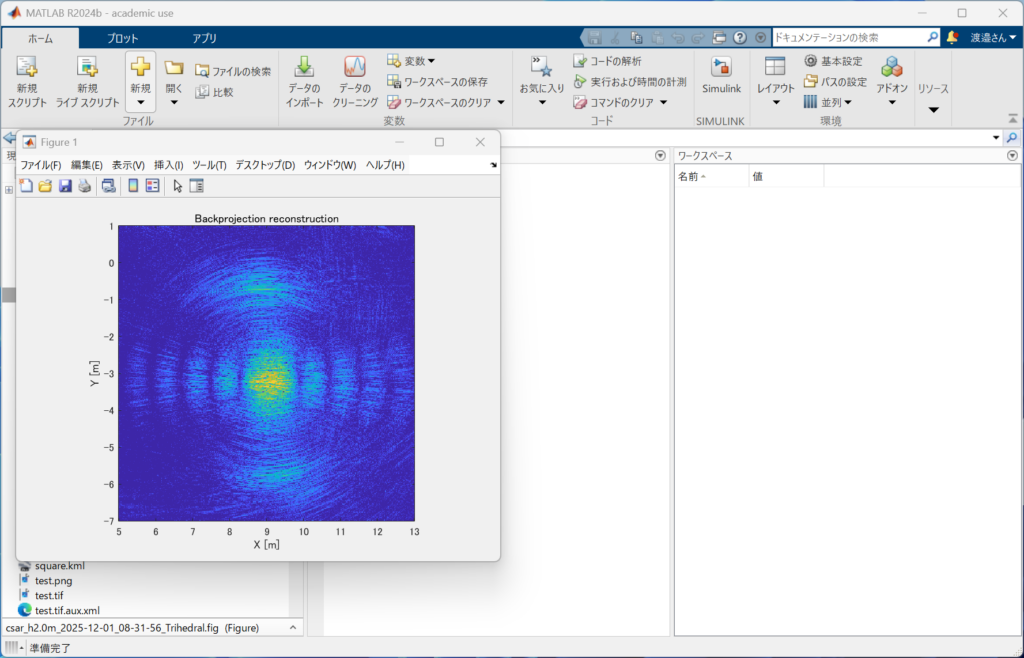The width and height of the screenshot is (1024, 658).
Task: Switch to the プロット (Plot) ribbon tab
Action: coord(123,38)
